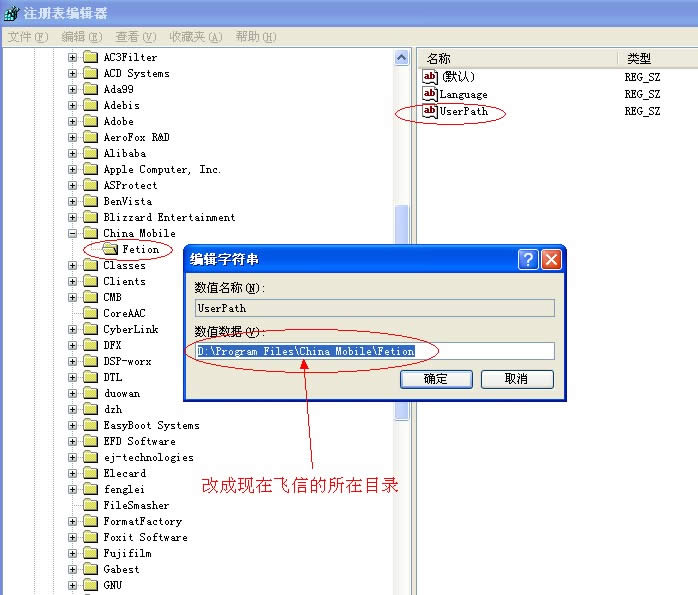Open the 文件(F) menu
The width and height of the screenshot is (698, 595).
coord(28,36)
